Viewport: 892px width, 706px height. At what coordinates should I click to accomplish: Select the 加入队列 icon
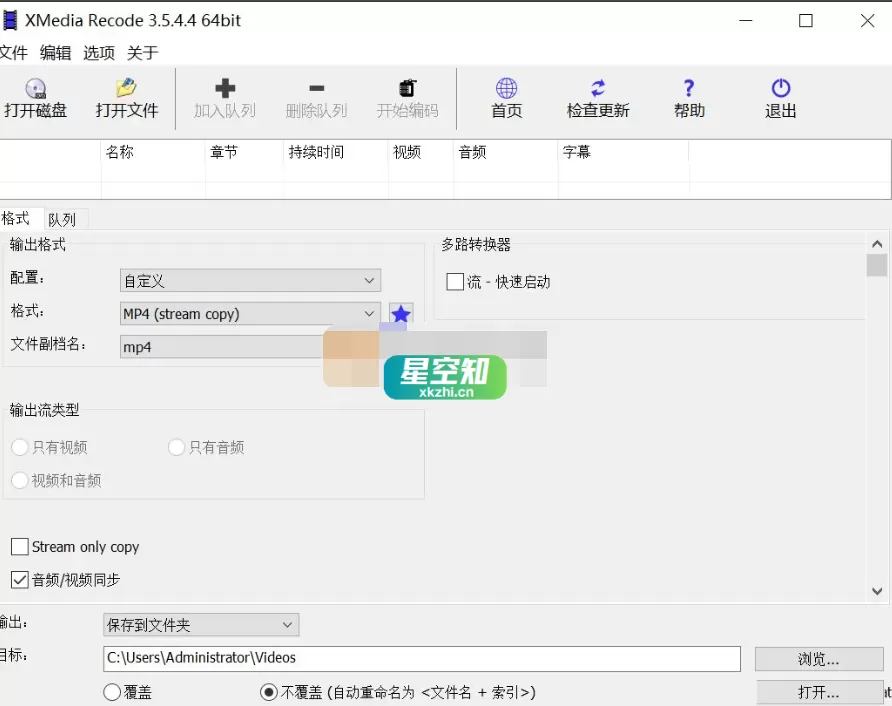[x=225, y=99]
